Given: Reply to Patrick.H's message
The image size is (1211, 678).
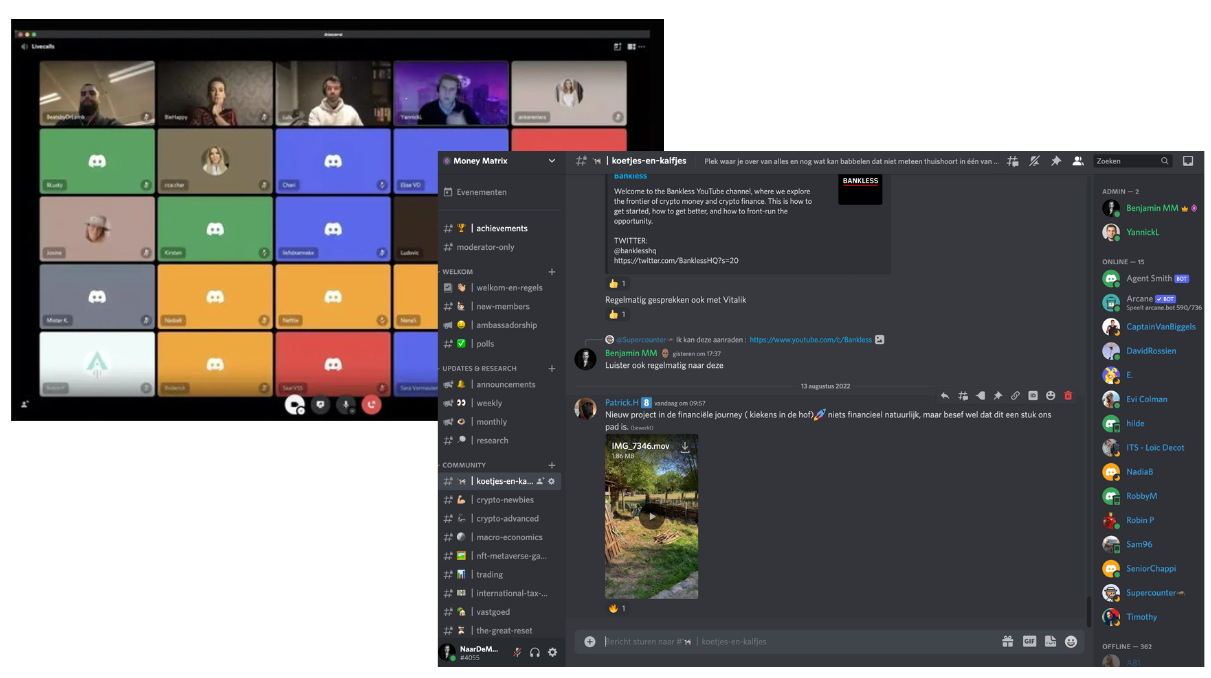Looking at the screenshot, I should (x=945, y=396).
